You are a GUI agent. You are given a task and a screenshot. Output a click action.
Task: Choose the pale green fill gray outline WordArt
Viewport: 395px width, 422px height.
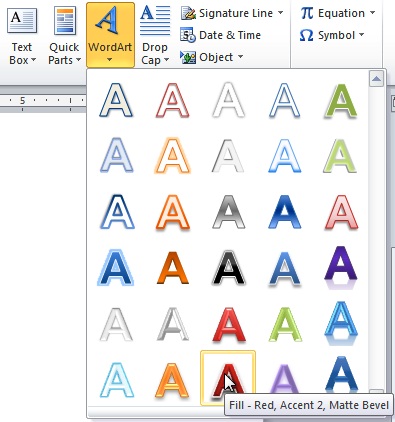pos(341,156)
